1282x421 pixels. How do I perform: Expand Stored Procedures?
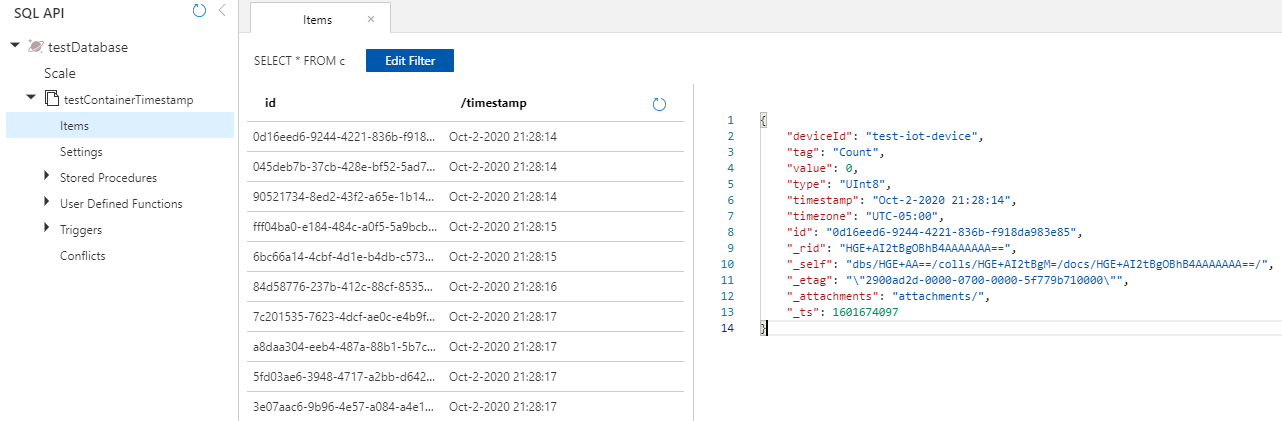point(47,177)
